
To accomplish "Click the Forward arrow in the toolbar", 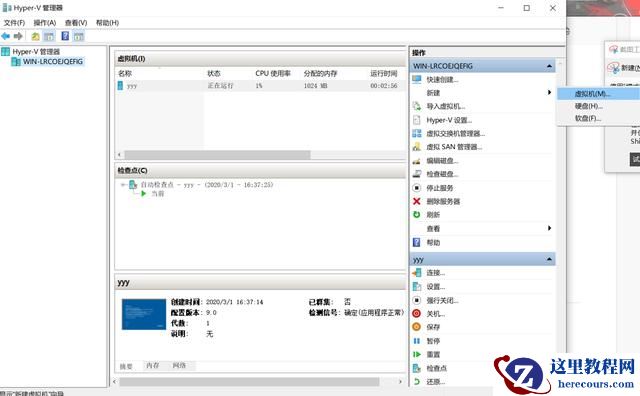I will 18,36.
